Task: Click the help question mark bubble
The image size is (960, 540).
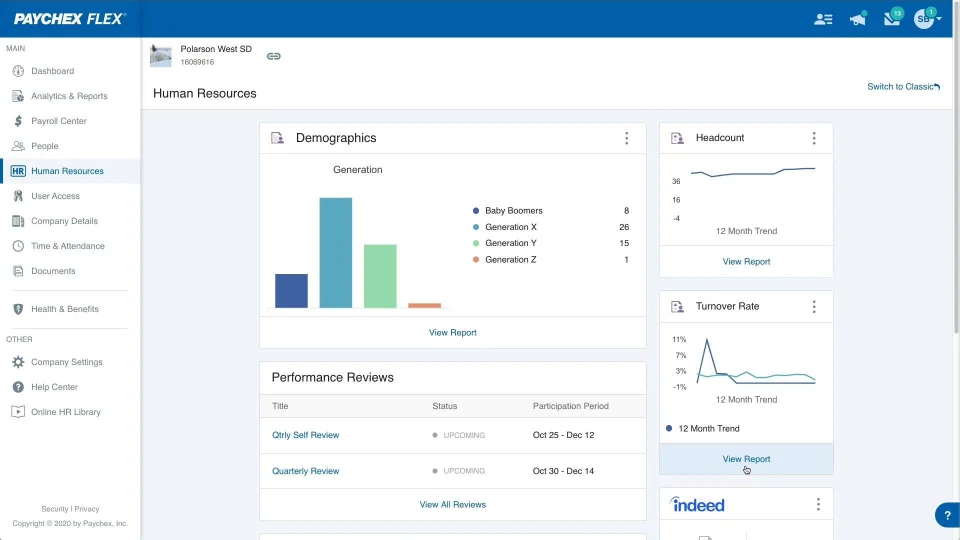Action: coord(947,515)
